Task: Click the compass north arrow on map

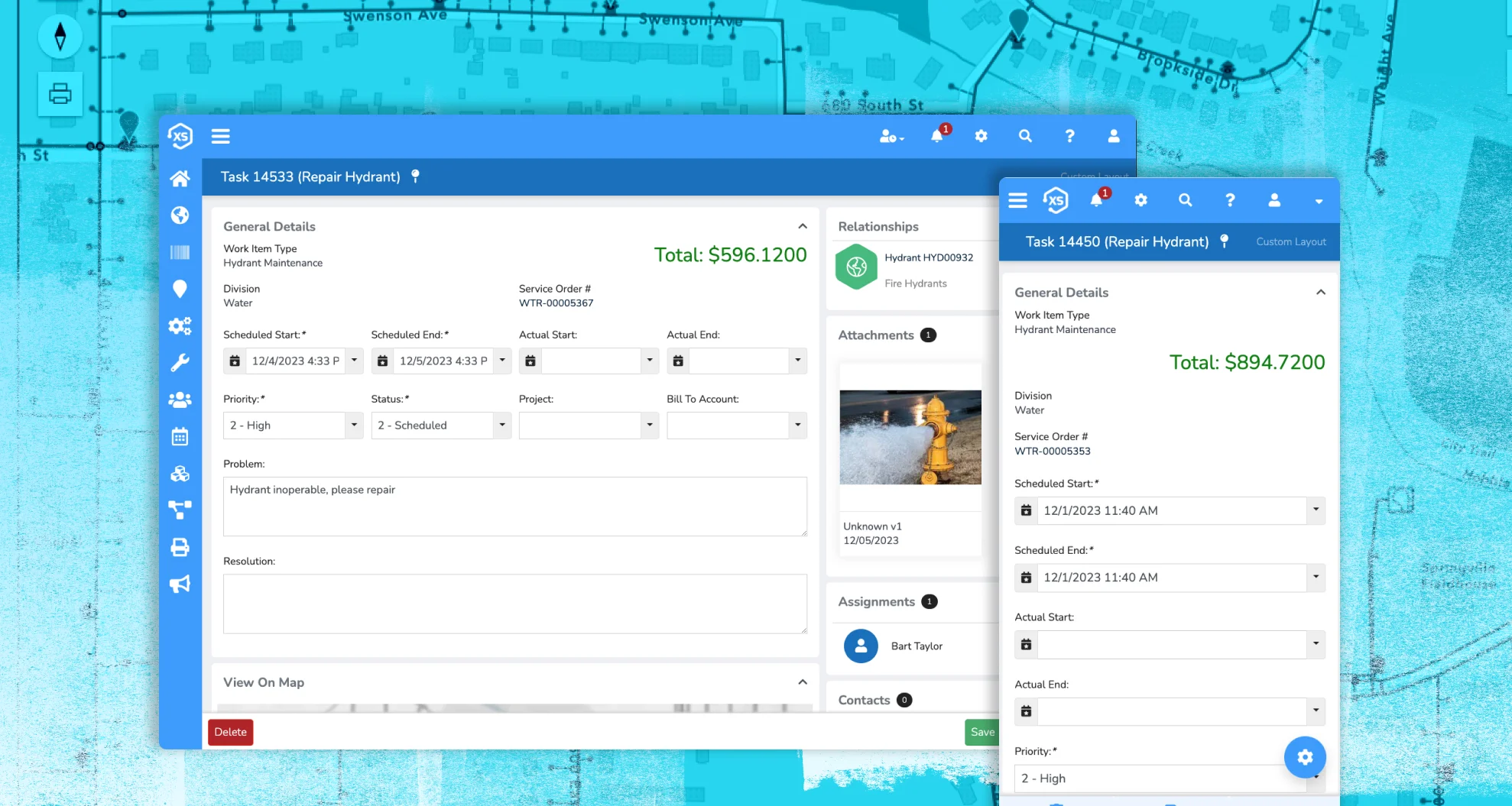Action: point(60,36)
